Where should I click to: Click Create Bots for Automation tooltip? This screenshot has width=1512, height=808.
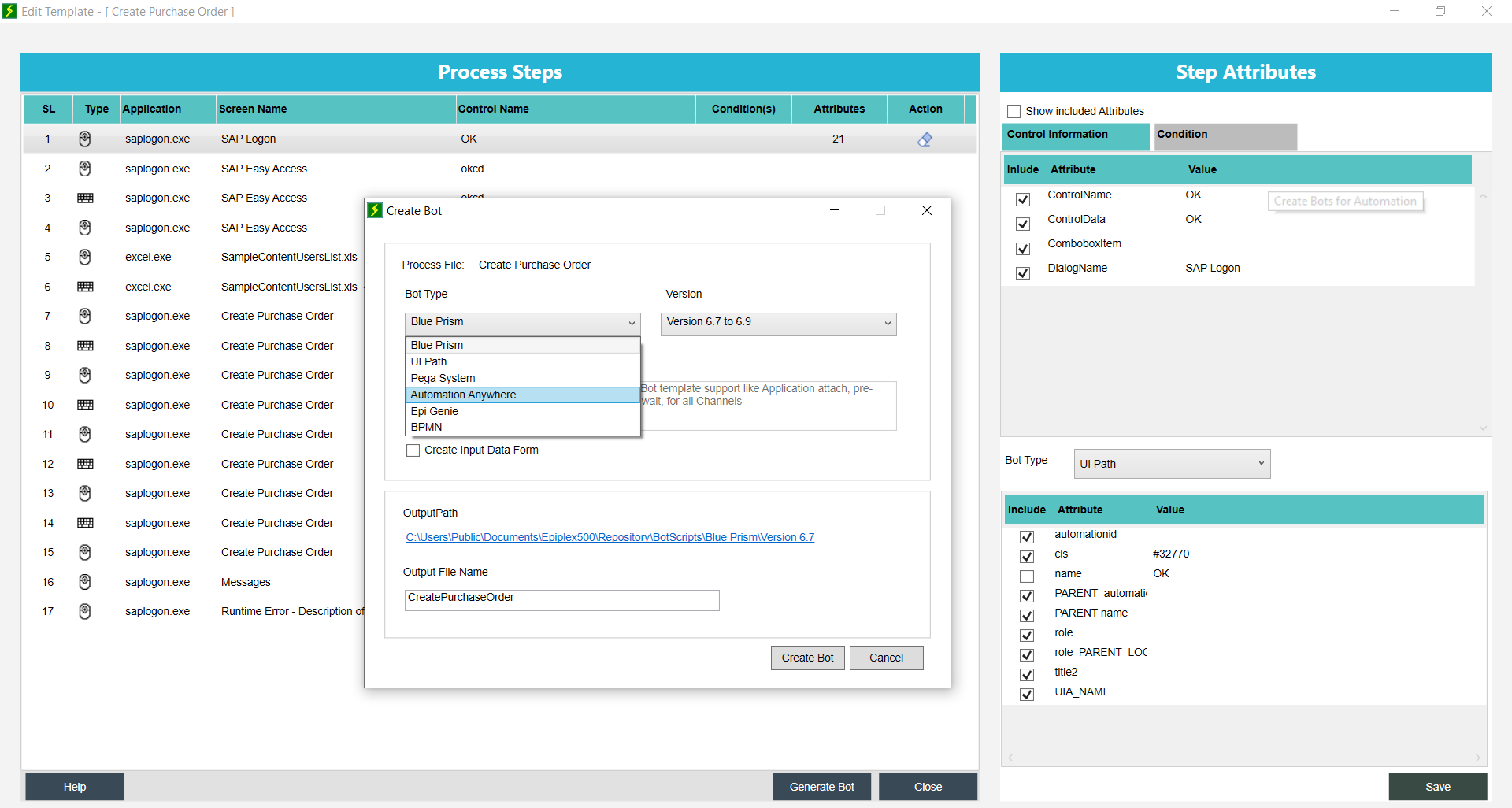point(1345,202)
